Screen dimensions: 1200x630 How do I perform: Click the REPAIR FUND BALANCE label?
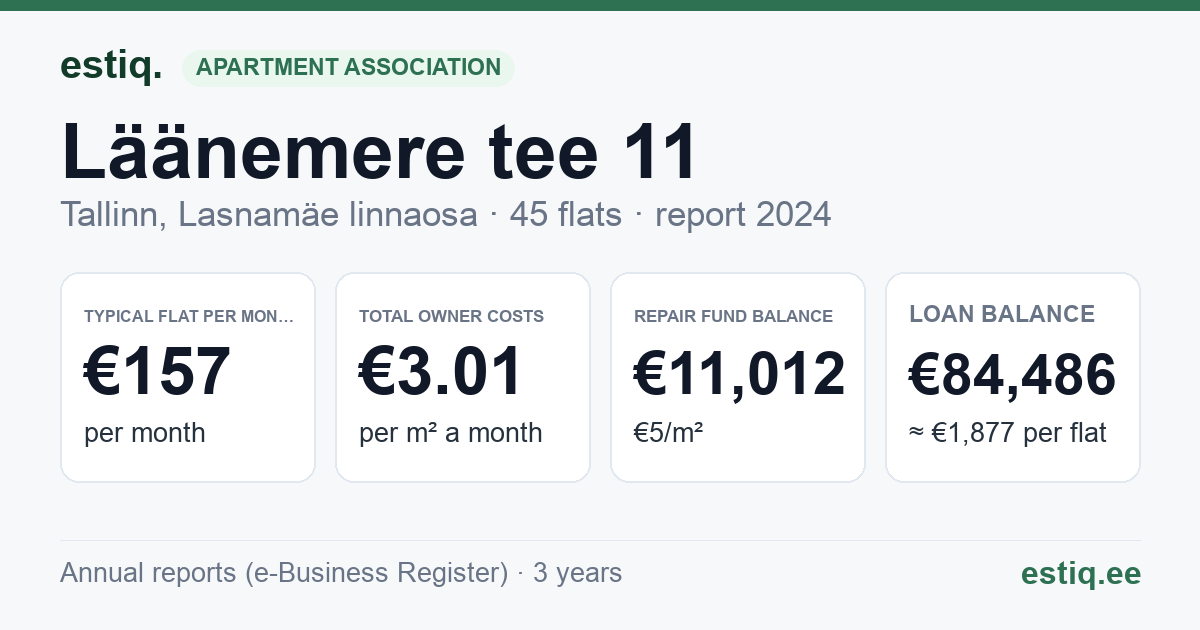point(733,316)
